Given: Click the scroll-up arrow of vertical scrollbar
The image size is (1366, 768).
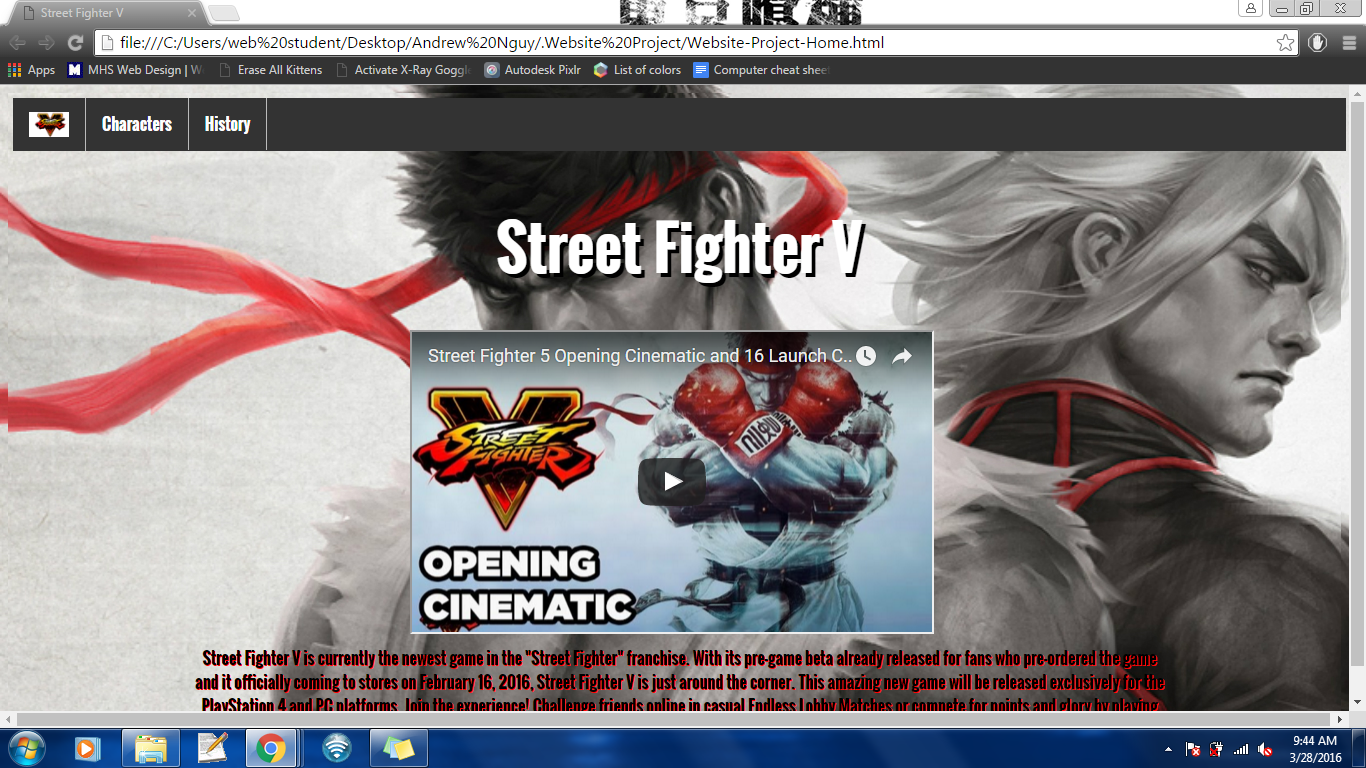Looking at the screenshot, I should (1357, 92).
